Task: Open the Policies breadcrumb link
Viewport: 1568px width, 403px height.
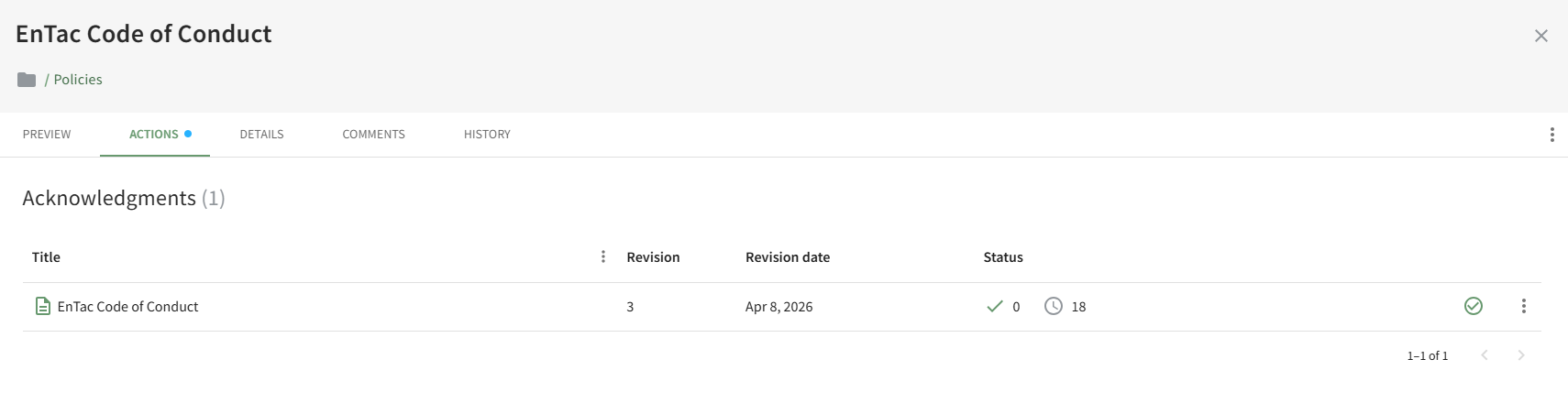Action: 78,80
